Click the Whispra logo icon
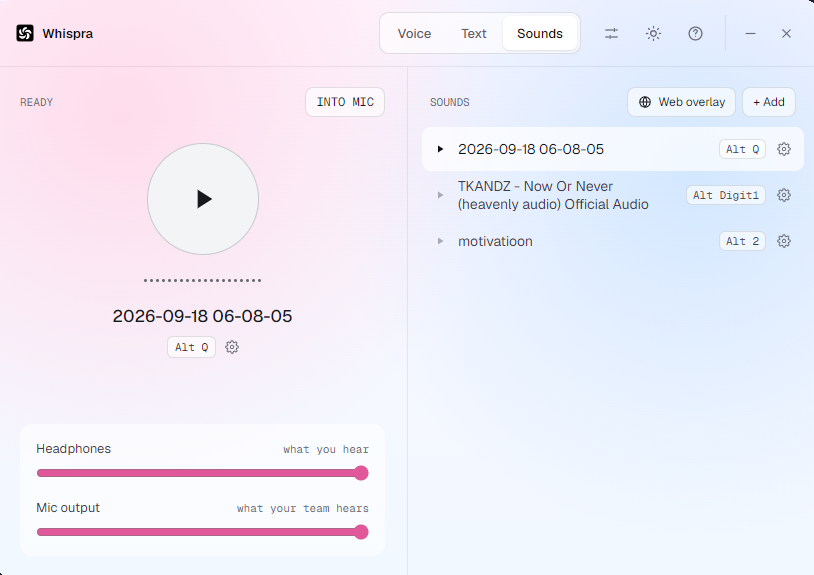This screenshot has width=814, height=575. (x=25, y=33)
